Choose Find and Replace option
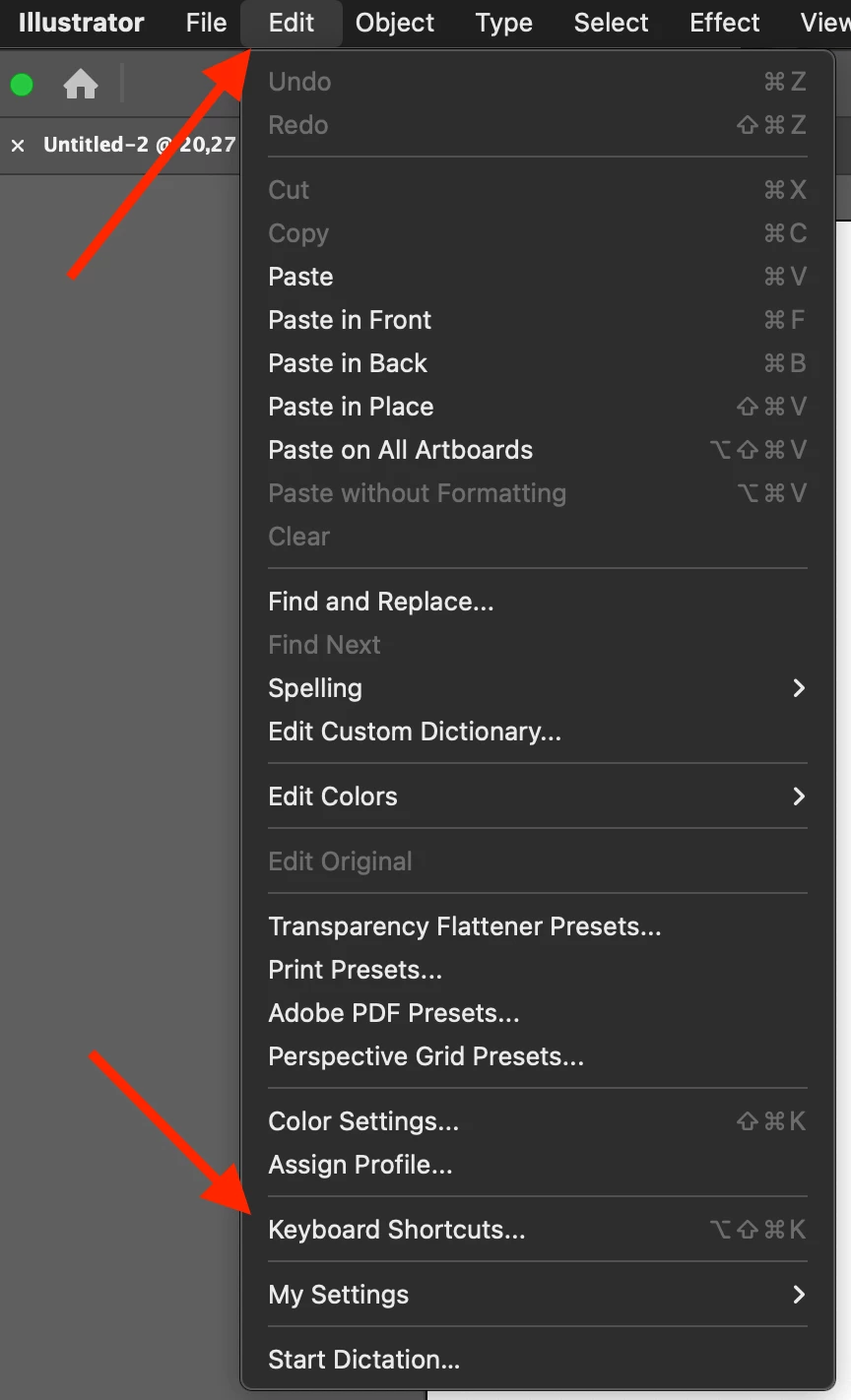Viewport: 851px width, 1400px height. coord(538,602)
